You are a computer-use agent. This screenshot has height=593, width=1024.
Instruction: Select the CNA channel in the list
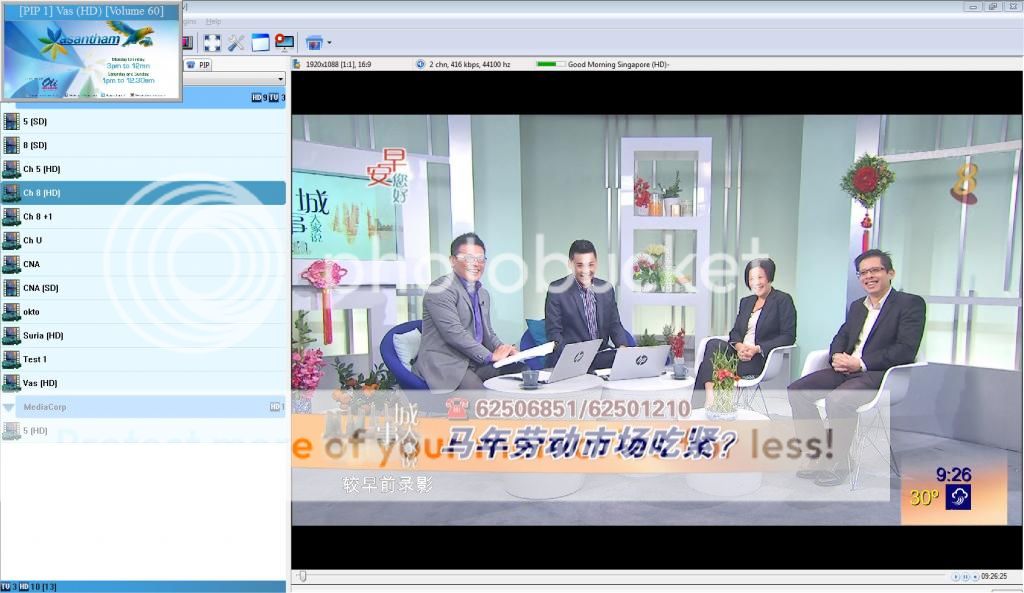click(x=60, y=264)
